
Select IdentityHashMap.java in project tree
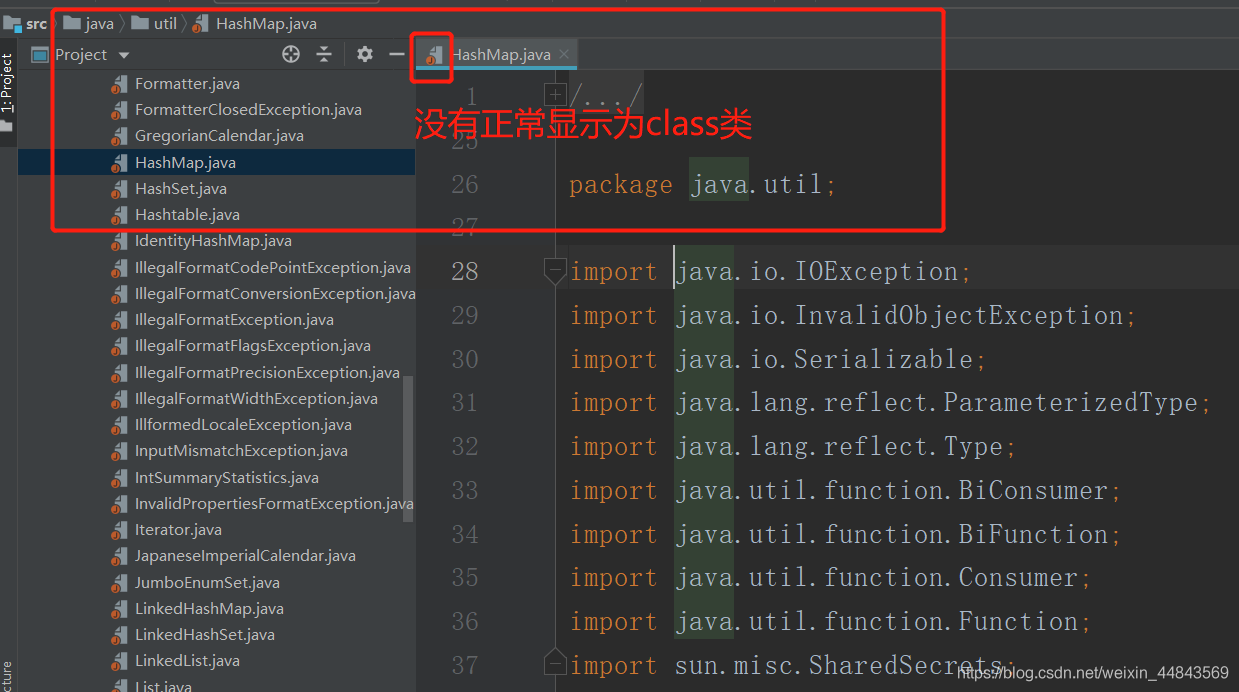[213, 241]
